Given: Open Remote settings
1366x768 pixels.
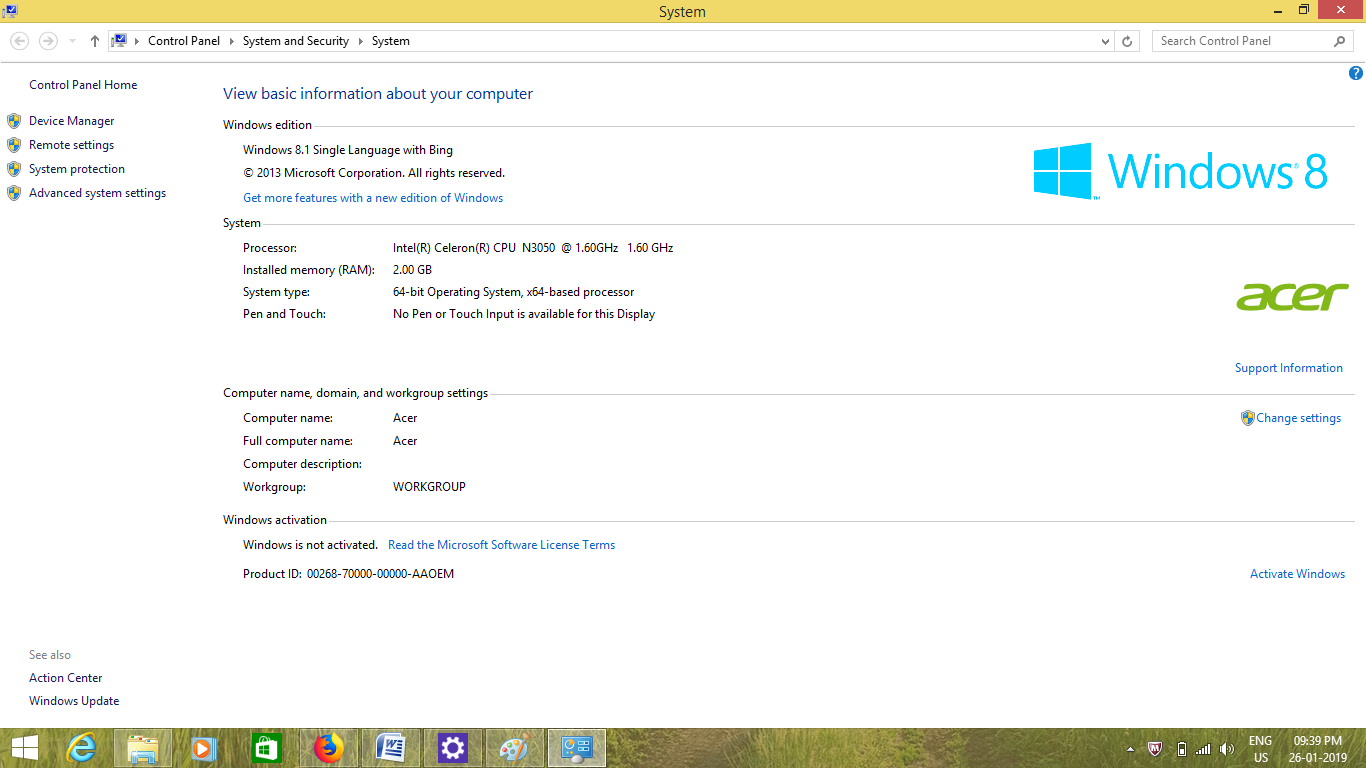Looking at the screenshot, I should (71, 145).
